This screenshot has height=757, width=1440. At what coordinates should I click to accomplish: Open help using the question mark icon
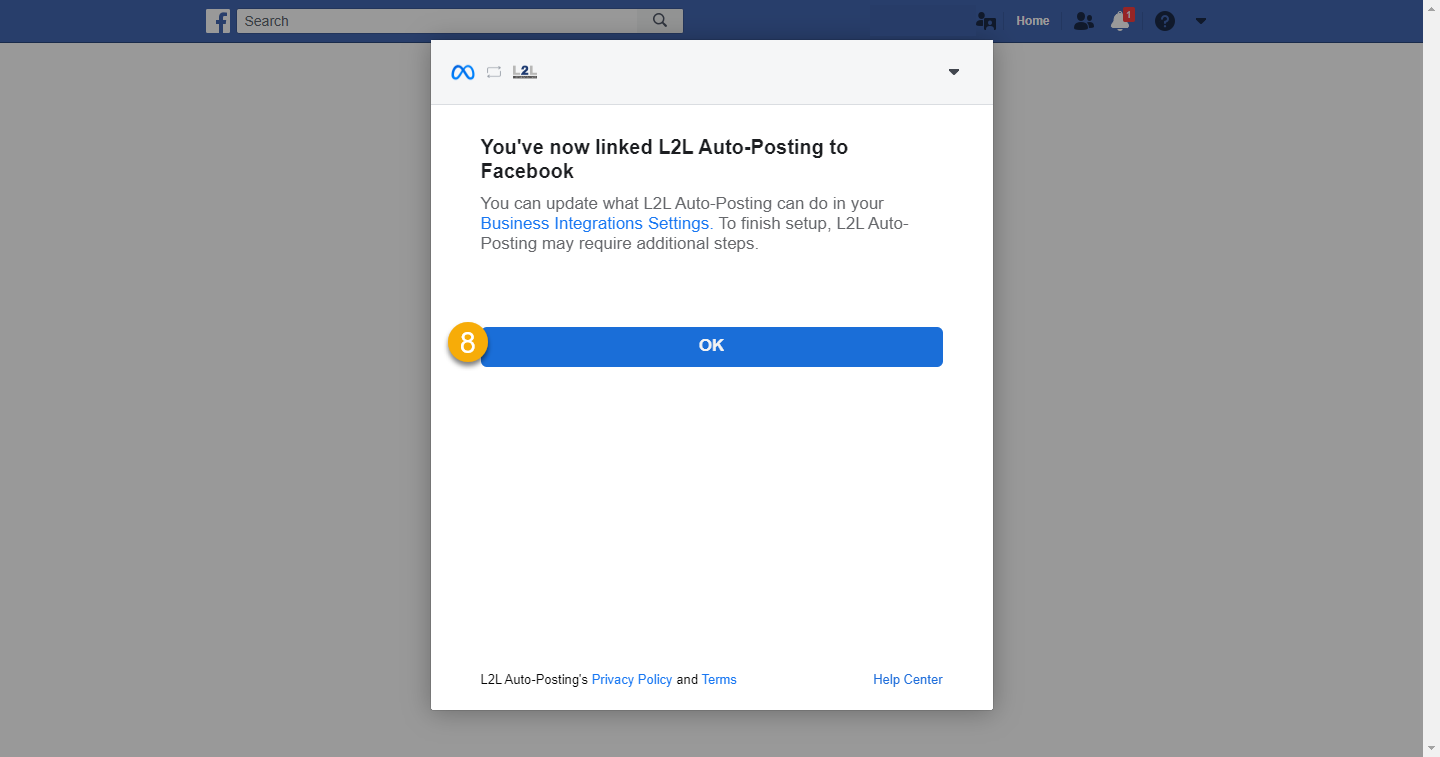(x=1164, y=20)
